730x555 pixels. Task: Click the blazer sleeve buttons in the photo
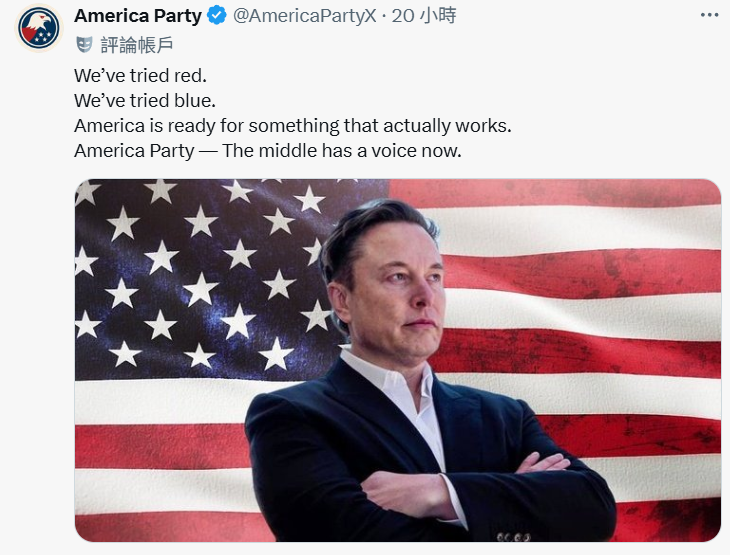click(514, 537)
